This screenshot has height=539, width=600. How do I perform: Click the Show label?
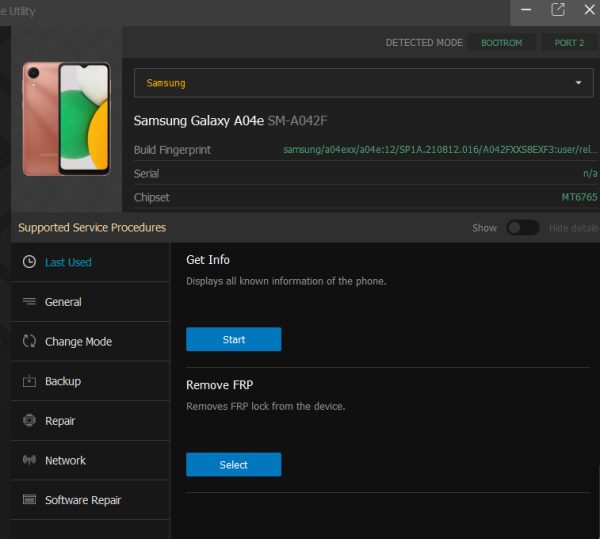tap(484, 228)
